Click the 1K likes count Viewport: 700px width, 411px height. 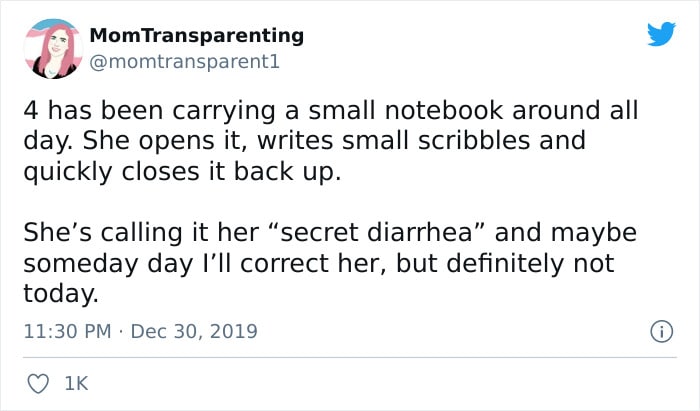click(75, 382)
